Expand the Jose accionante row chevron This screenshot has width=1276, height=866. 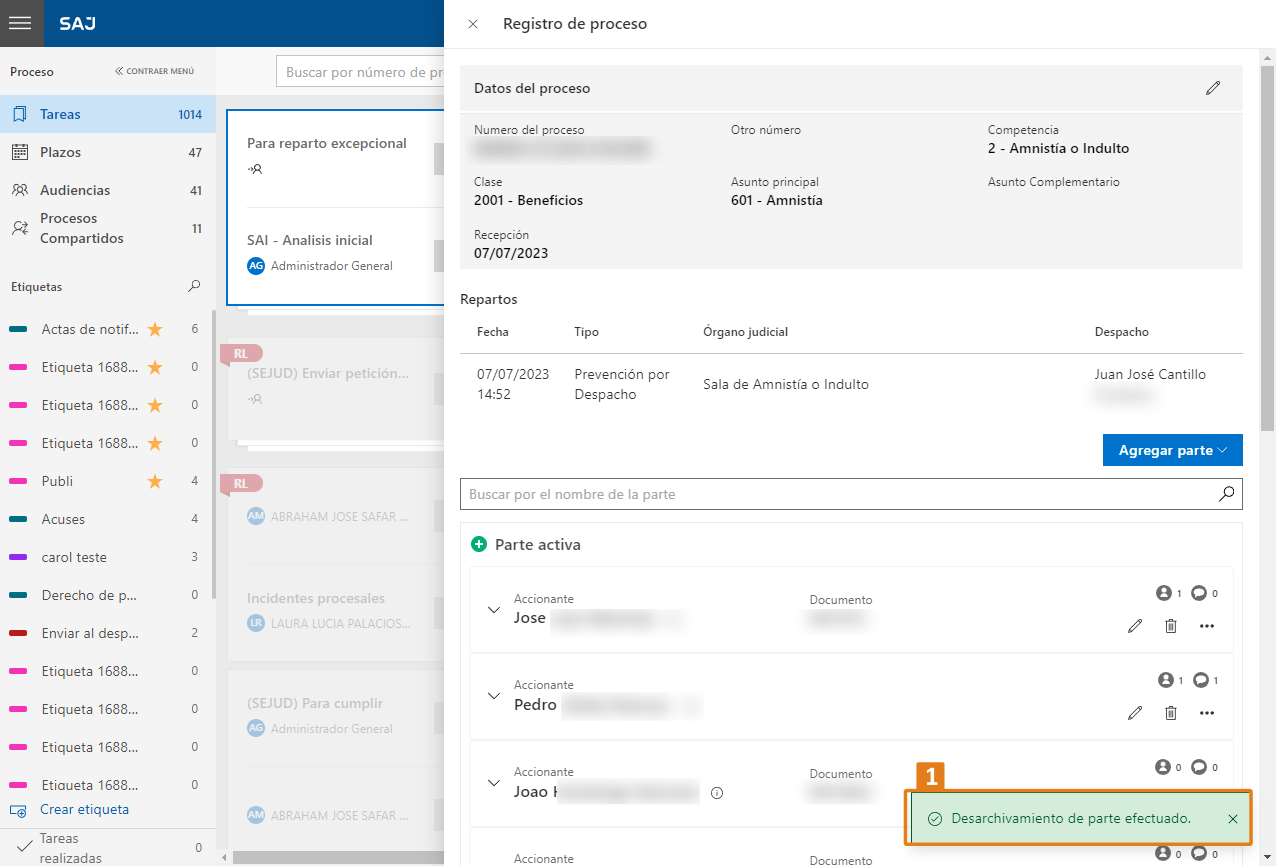tap(493, 610)
